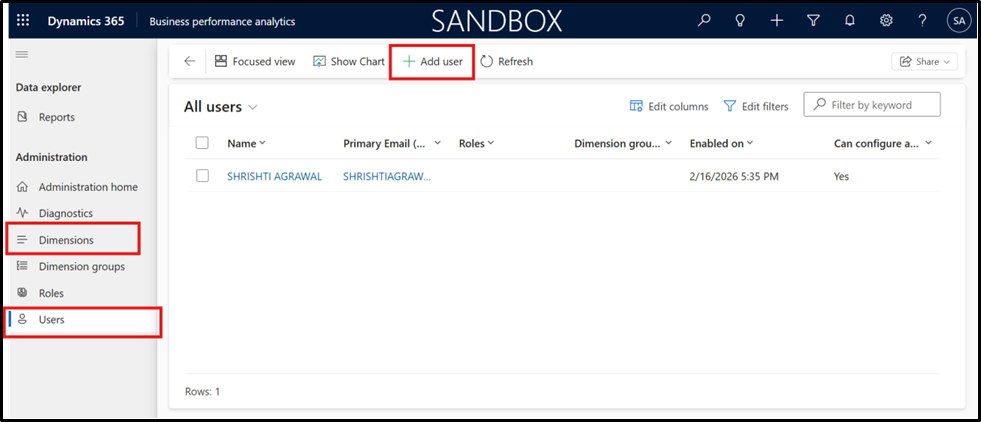This screenshot has width=981, height=422.
Task: Open Dimension groups in sidebar
Action: [80, 266]
